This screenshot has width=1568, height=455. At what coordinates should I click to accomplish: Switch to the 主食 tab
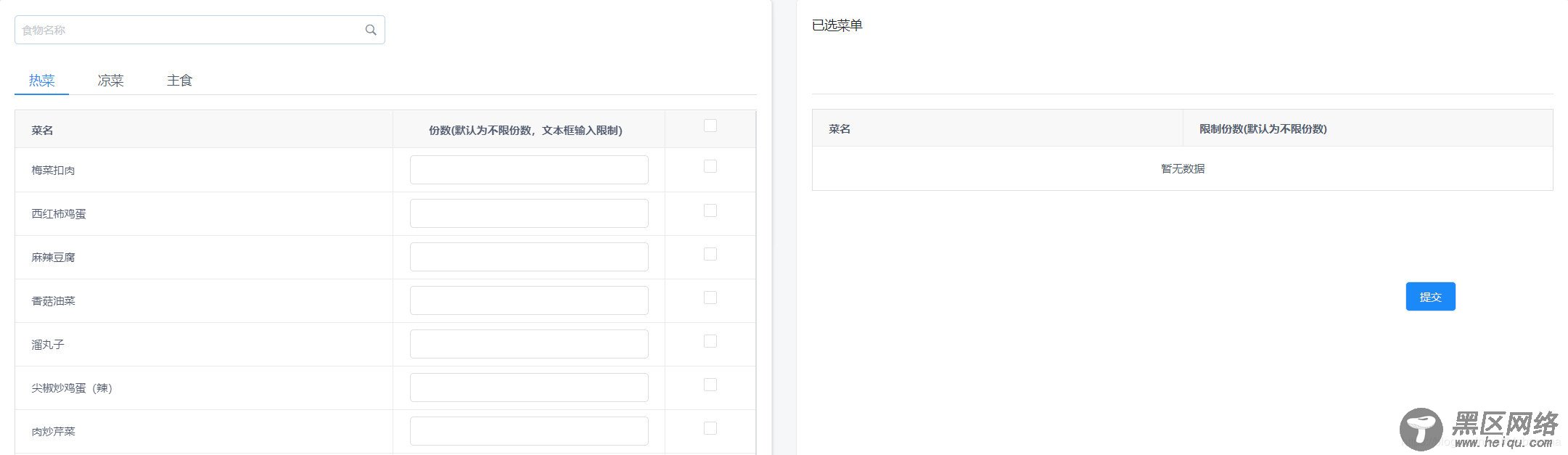179,81
